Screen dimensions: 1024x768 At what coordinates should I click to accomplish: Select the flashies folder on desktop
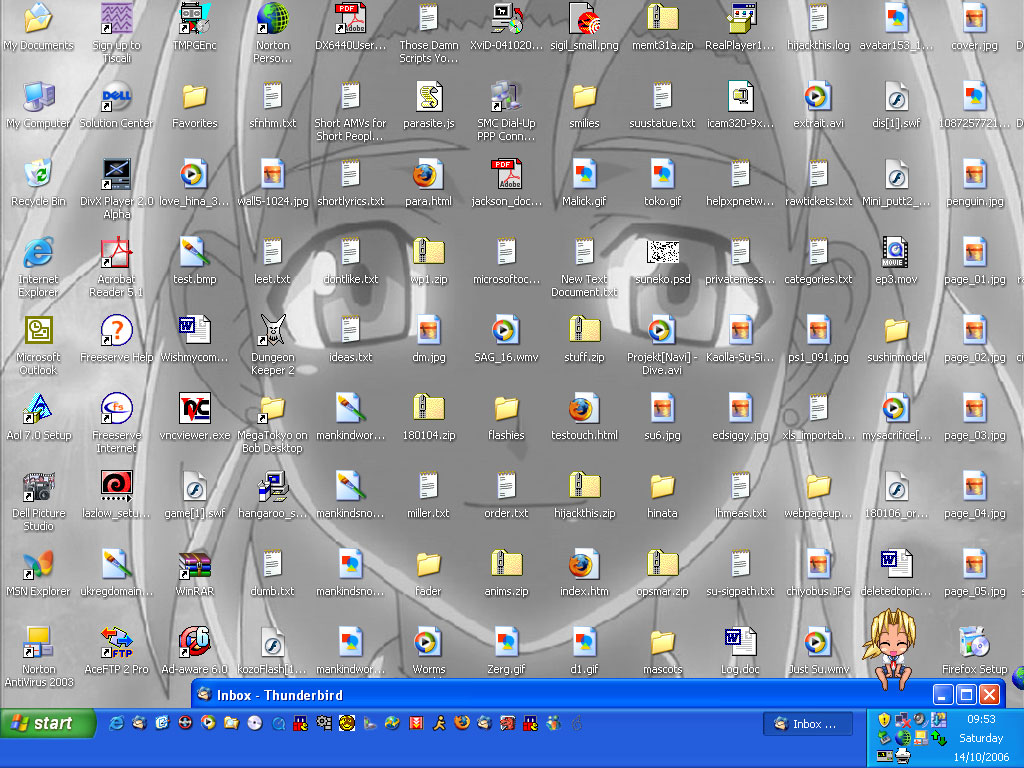pos(506,417)
